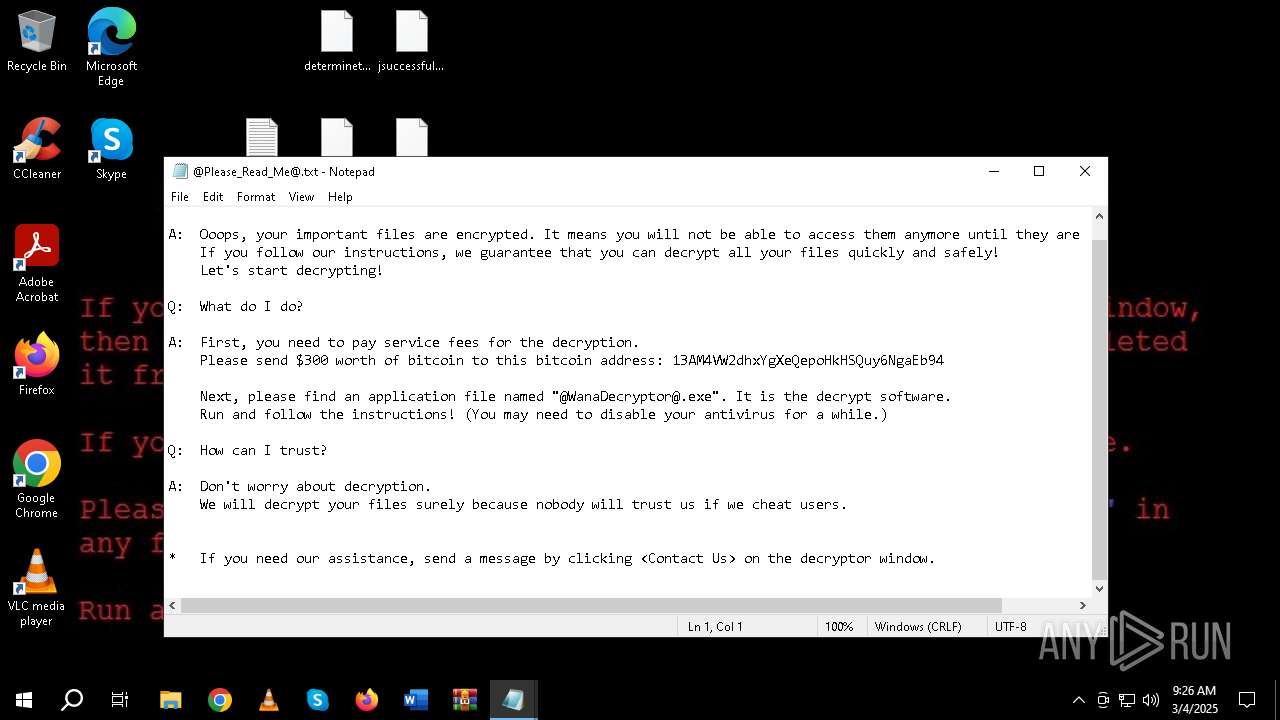Click the vertical scrollbar down arrow

1099,589
